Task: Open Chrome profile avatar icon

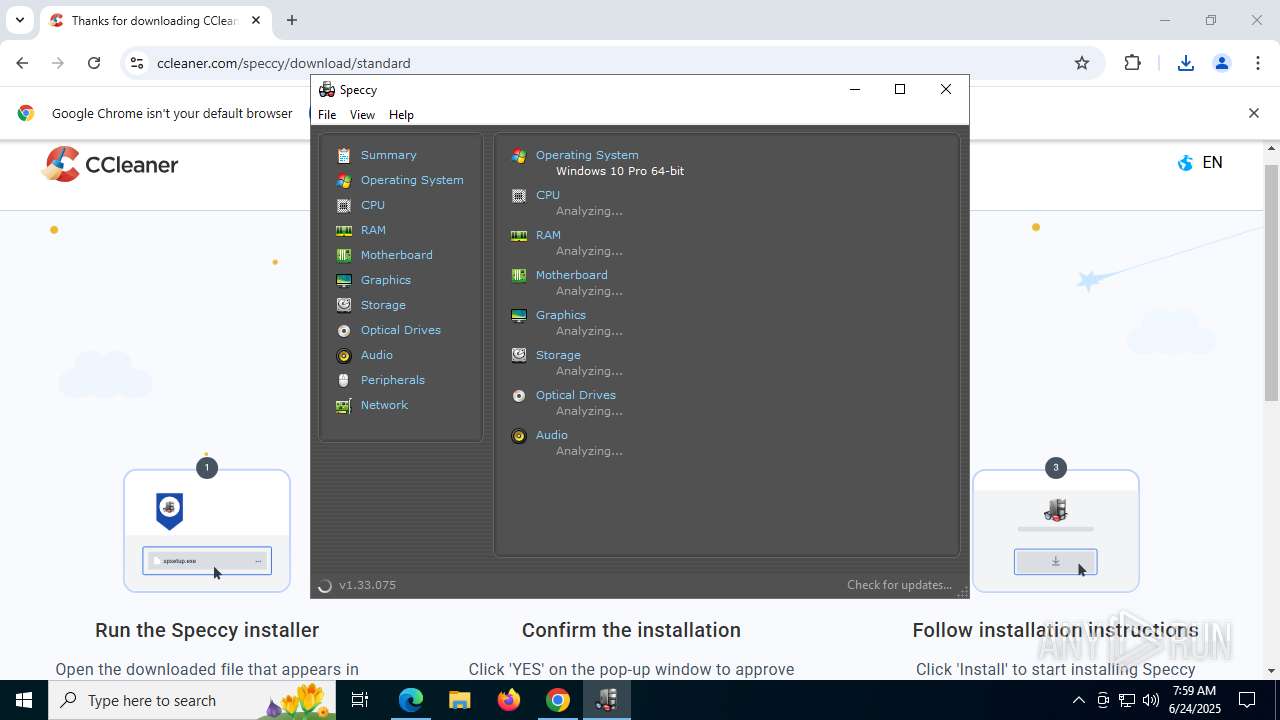Action: click(x=1222, y=63)
